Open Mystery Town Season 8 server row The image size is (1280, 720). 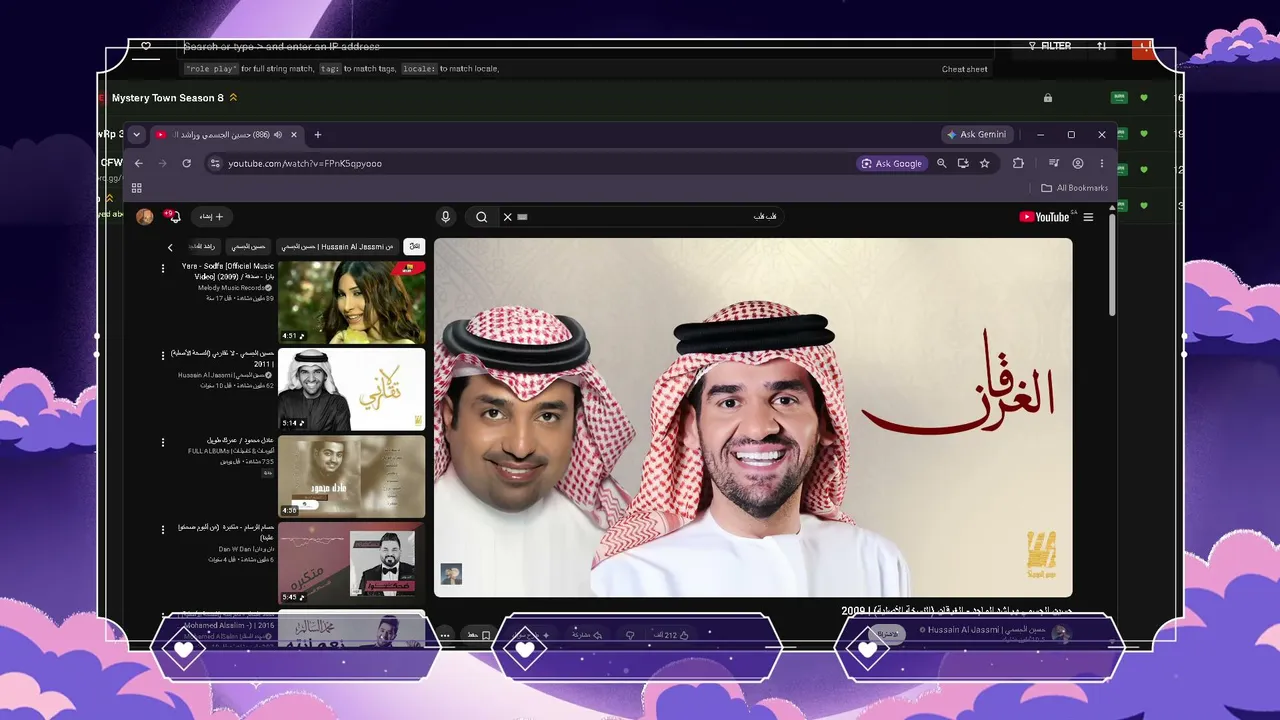click(640, 98)
